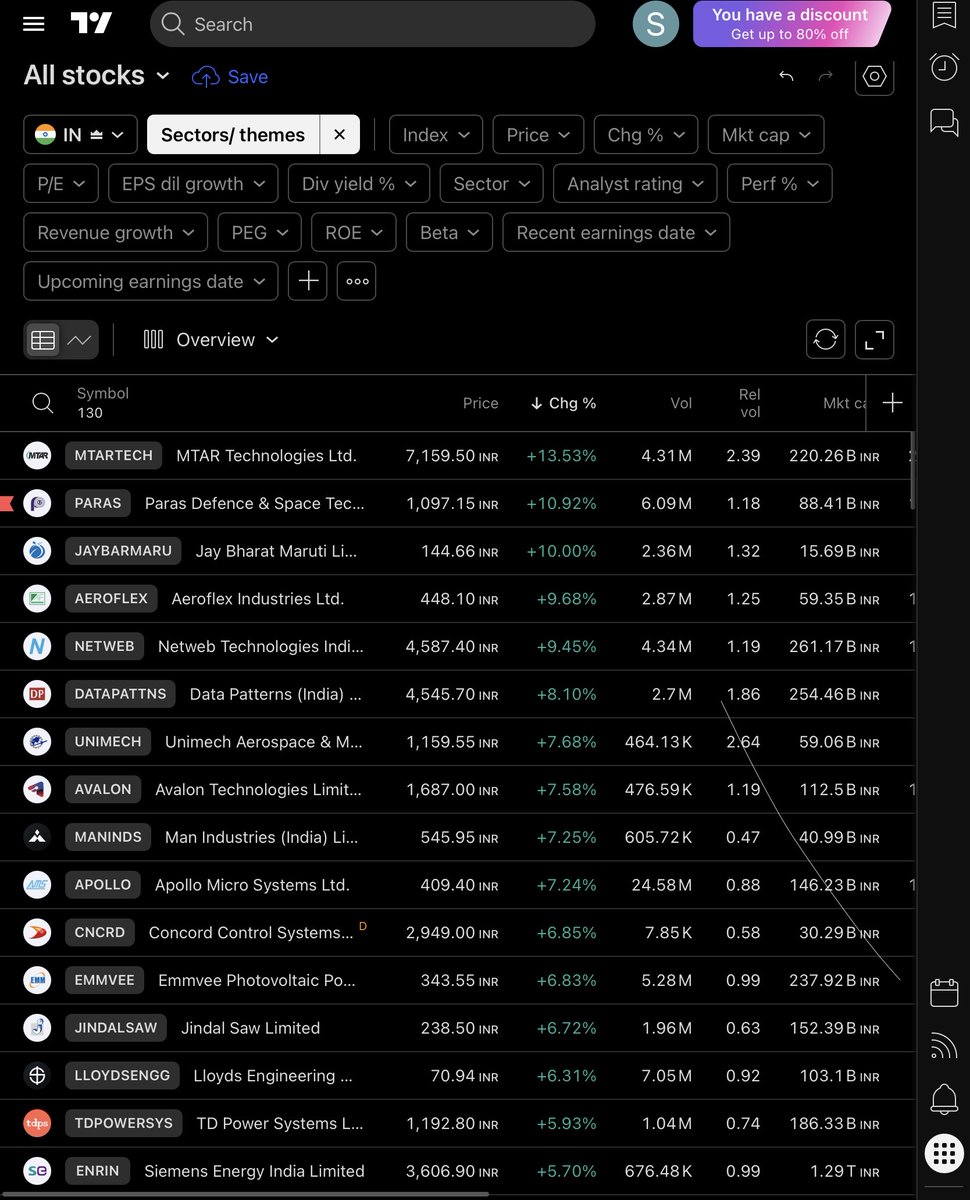Click the horizontal scrollbar at the bottom
This screenshot has width=970, height=1200.
[x=245, y=1193]
